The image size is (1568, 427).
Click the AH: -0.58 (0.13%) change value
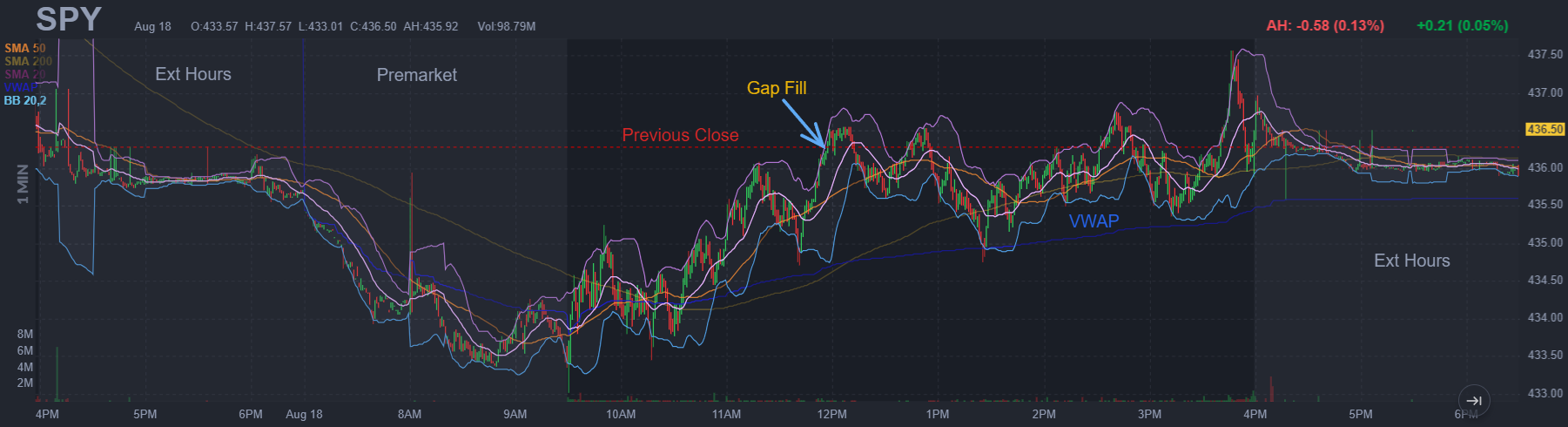[x=1325, y=25]
